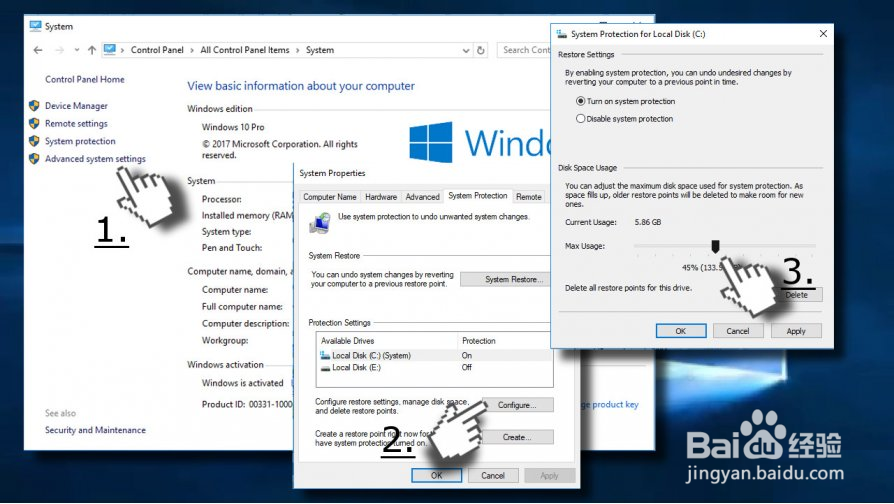Click the Windows is activated text
Screen dimensions: 894x504
(x=242, y=383)
